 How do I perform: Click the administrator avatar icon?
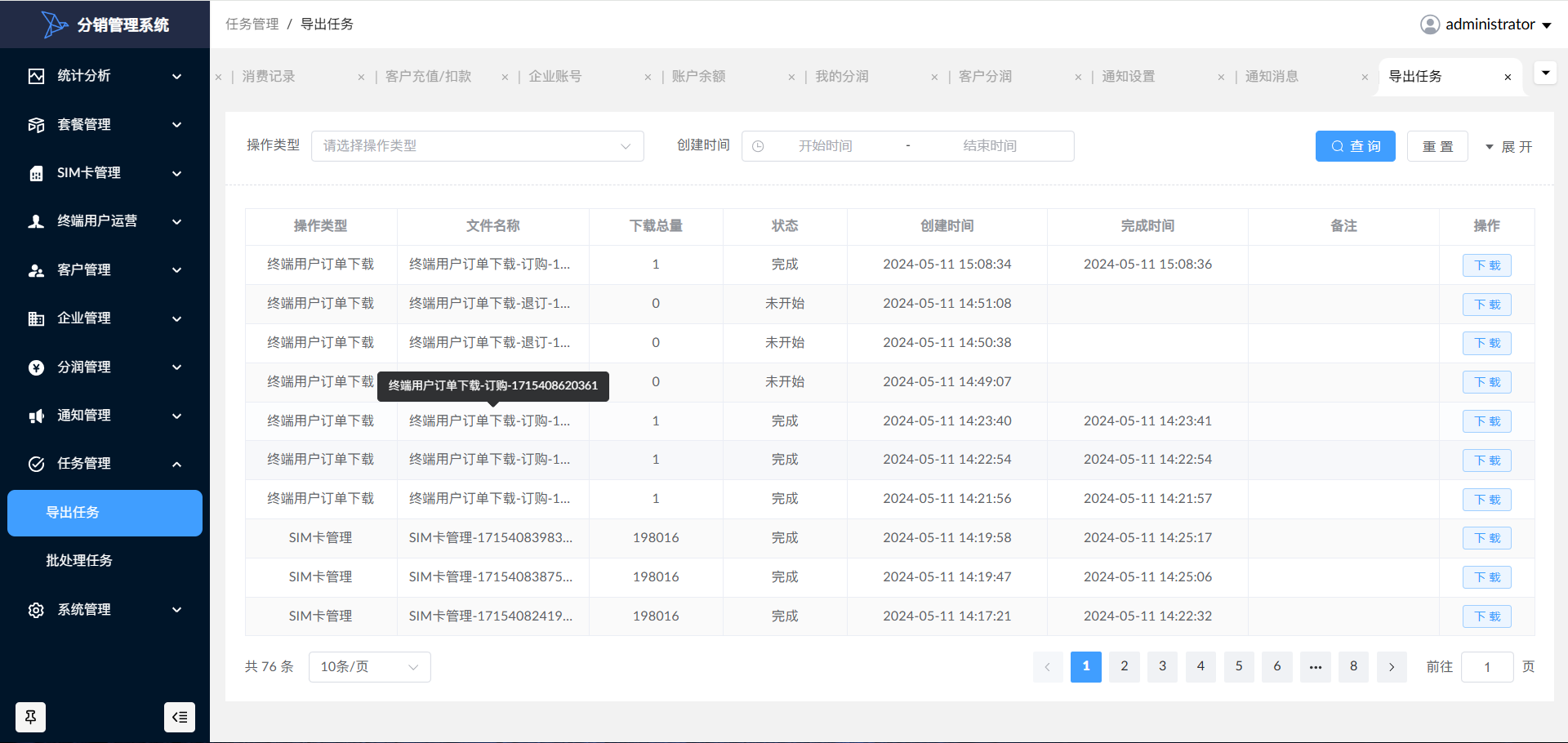coord(1430,24)
